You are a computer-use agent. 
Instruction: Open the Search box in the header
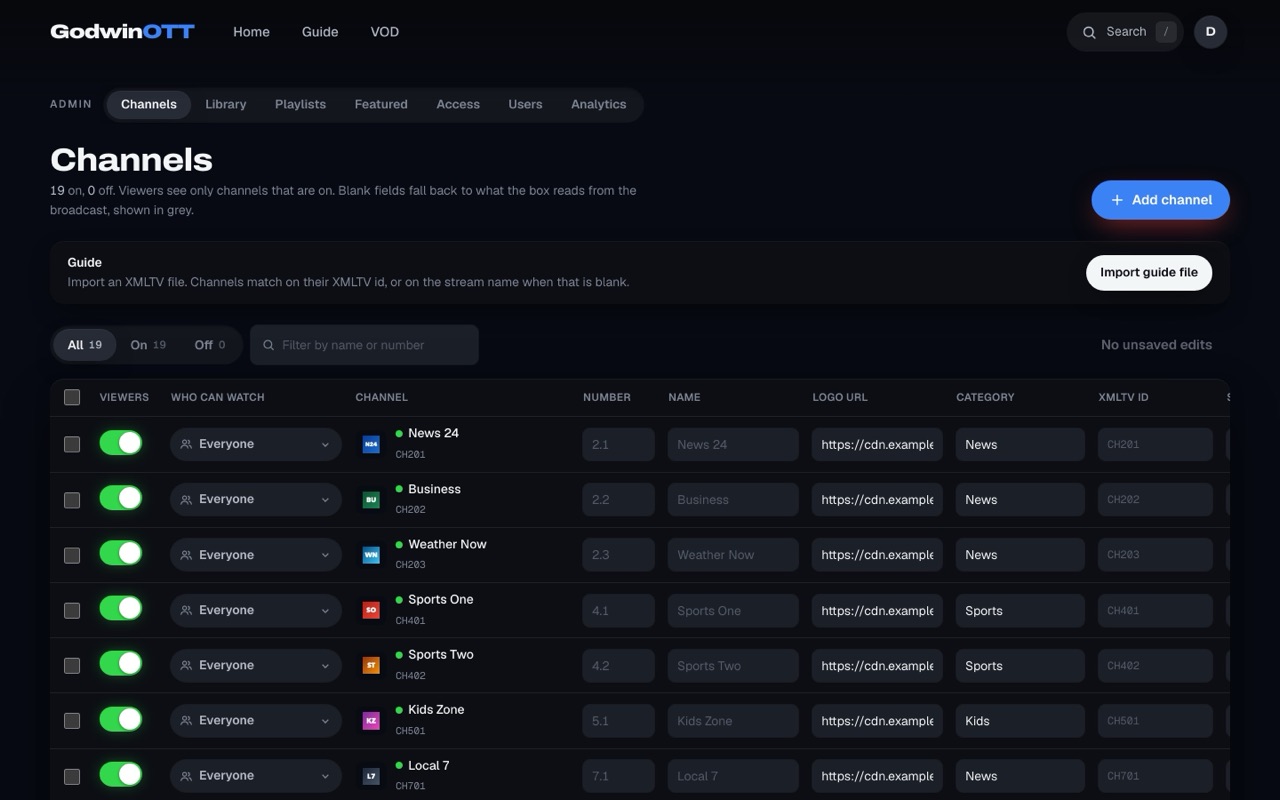point(1125,32)
